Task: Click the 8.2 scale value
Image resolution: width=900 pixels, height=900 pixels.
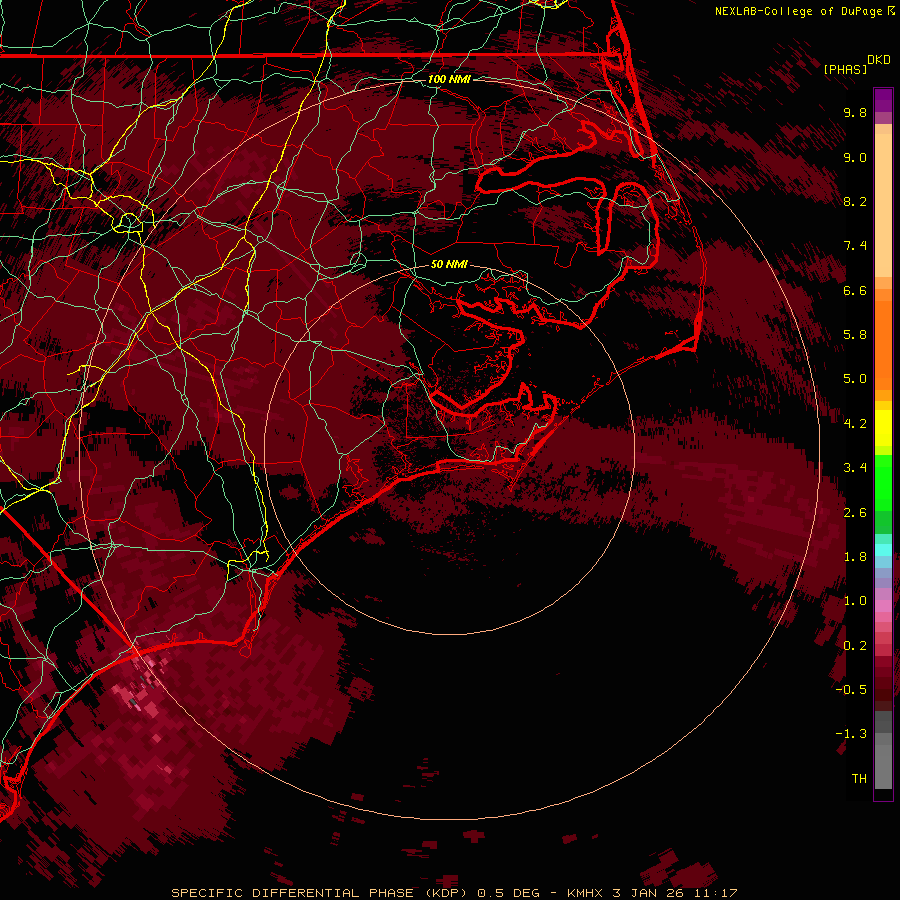Action: 855,201
